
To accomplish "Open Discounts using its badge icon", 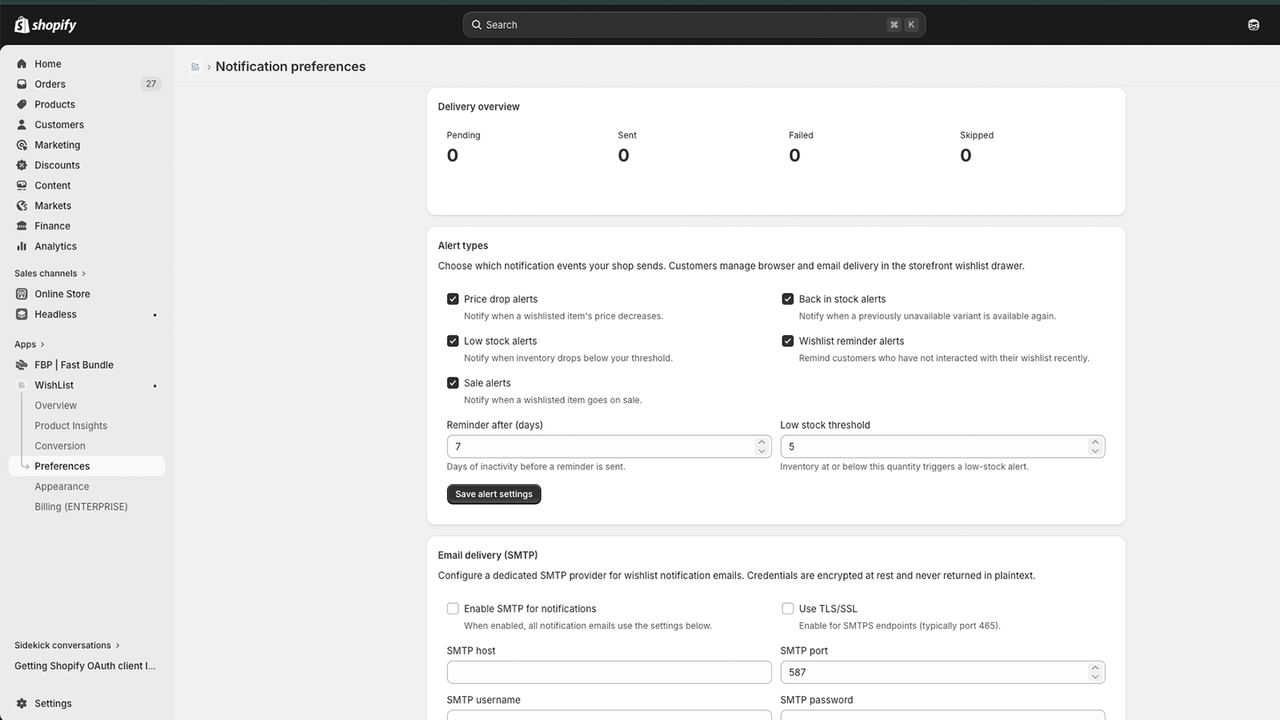I will (x=22, y=165).
